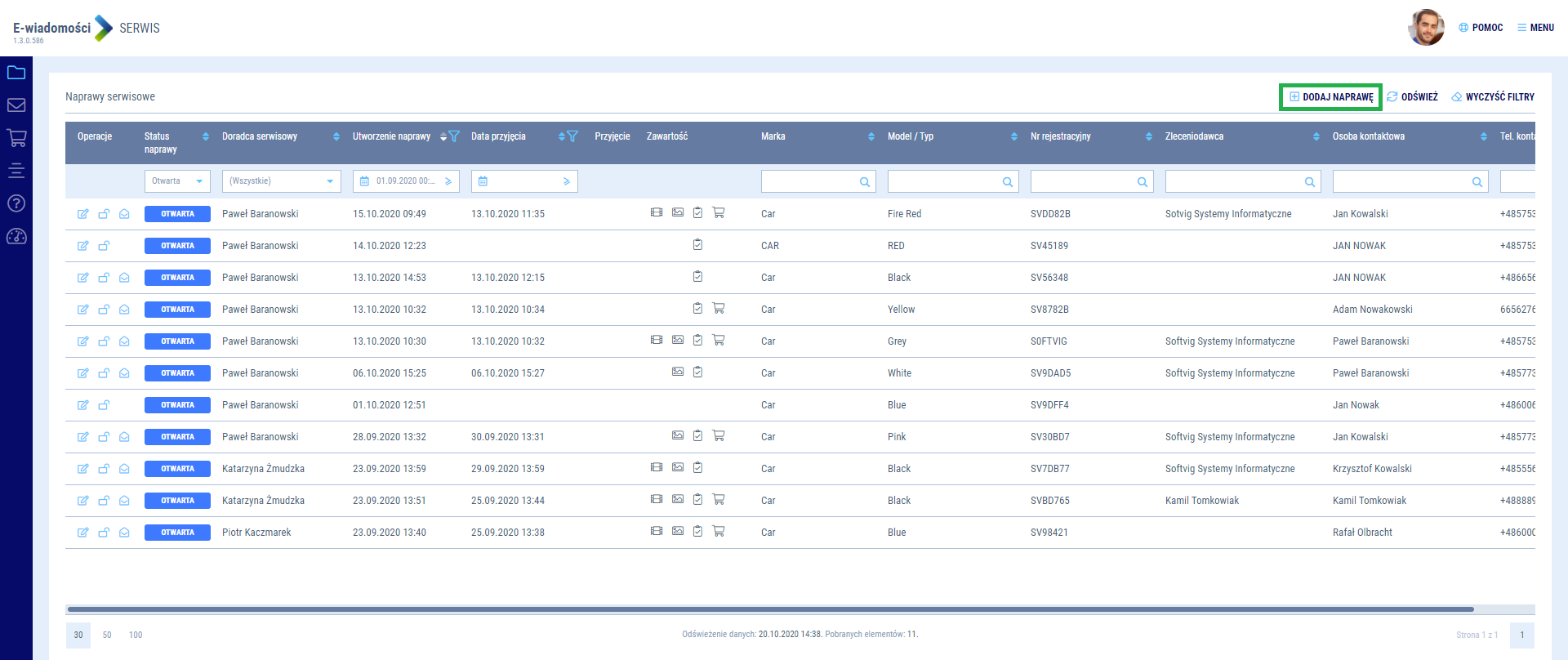Open film media icon for SV7DB77 repair
This screenshot has width=1568, height=660.
click(x=657, y=468)
